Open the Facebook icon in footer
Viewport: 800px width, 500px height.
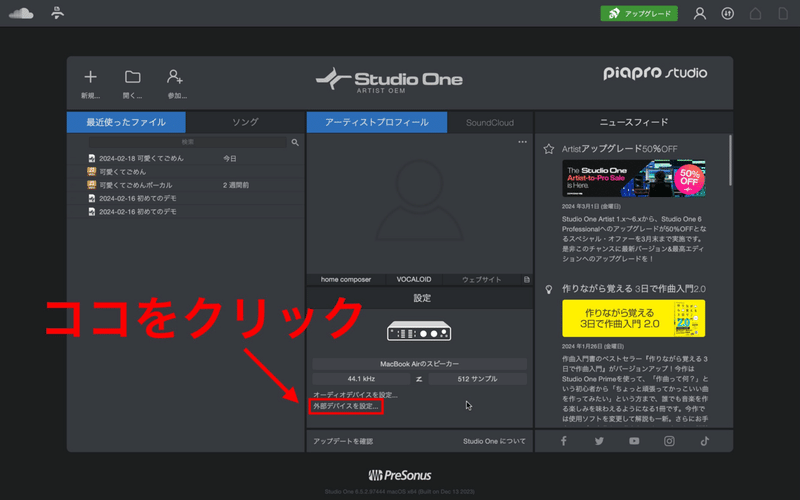[x=564, y=441]
